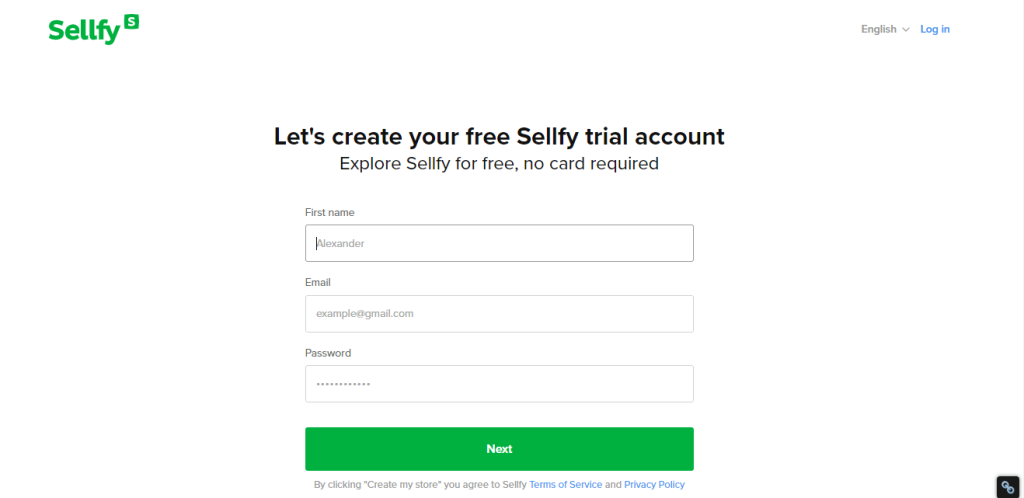Image resolution: width=1024 pixels, height=498 pixels.
Task: Open the English language dropdown
Action: [x=885, y=29]
